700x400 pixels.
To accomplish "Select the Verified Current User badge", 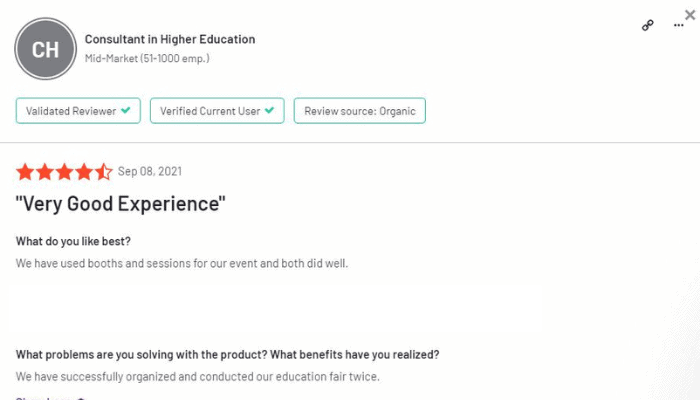I will [x=217, y=111].
